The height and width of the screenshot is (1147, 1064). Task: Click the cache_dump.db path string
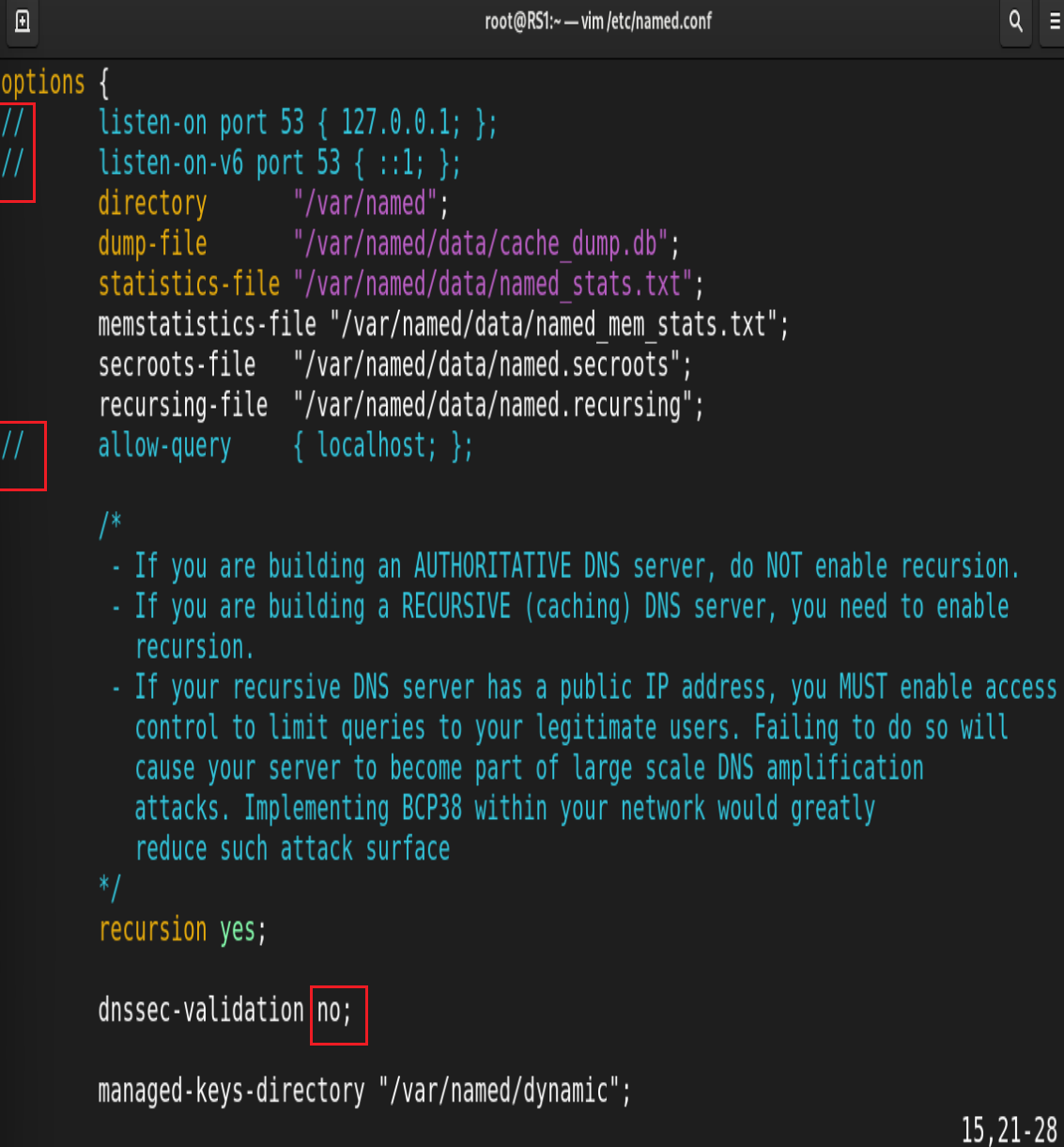pos(481,244)
